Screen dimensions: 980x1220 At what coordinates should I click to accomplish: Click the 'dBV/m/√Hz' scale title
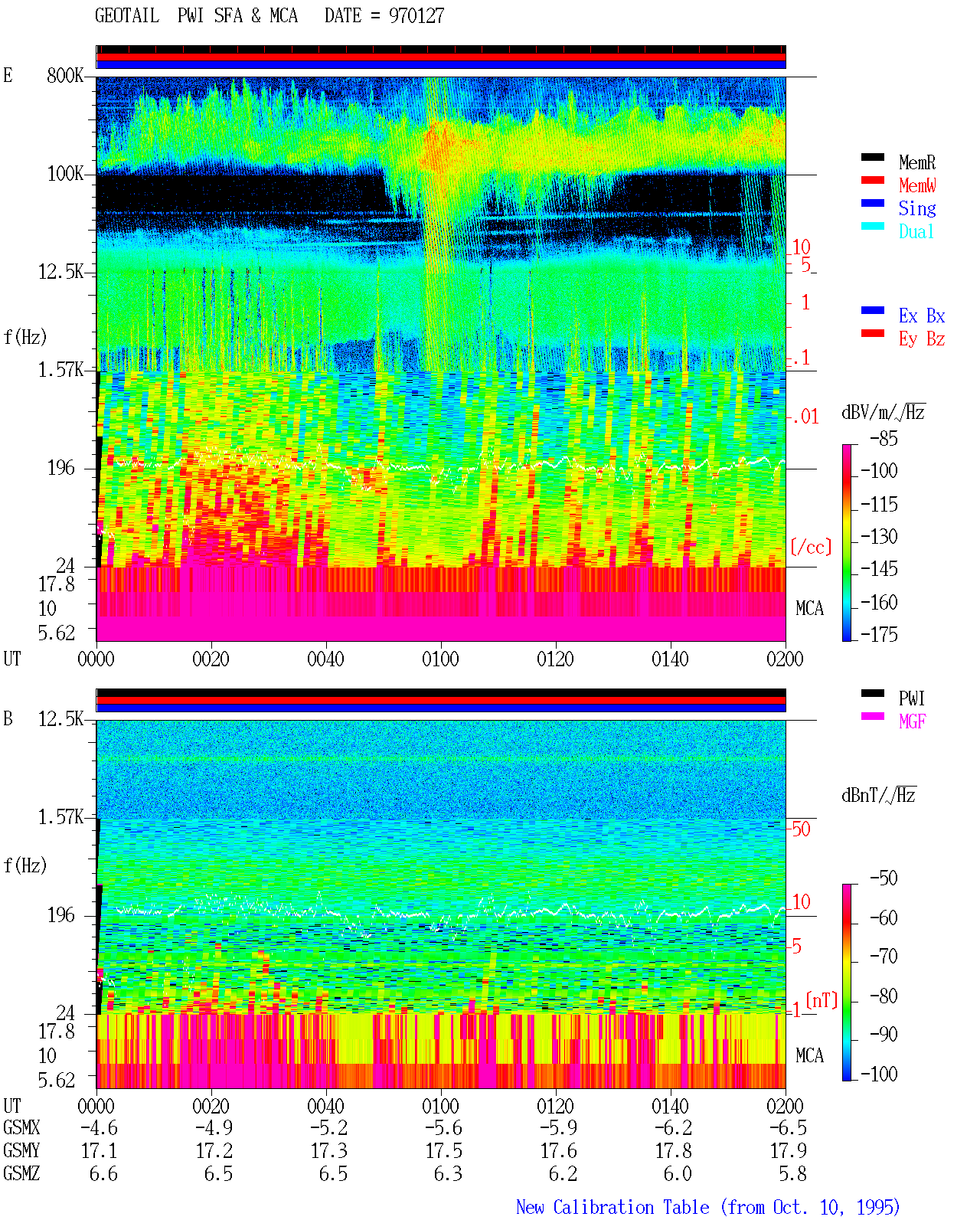(884, 412)
